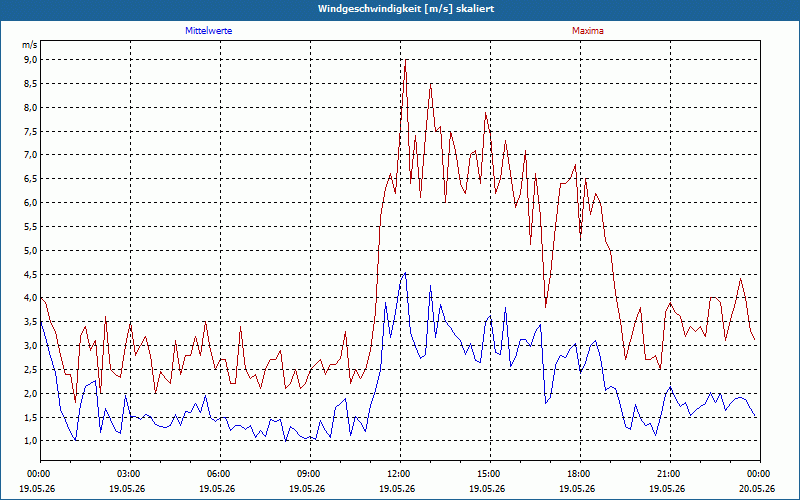Select the red Maxima legend label
The height and width of the screenshot is (500, 800).
(x=587, y=31)
